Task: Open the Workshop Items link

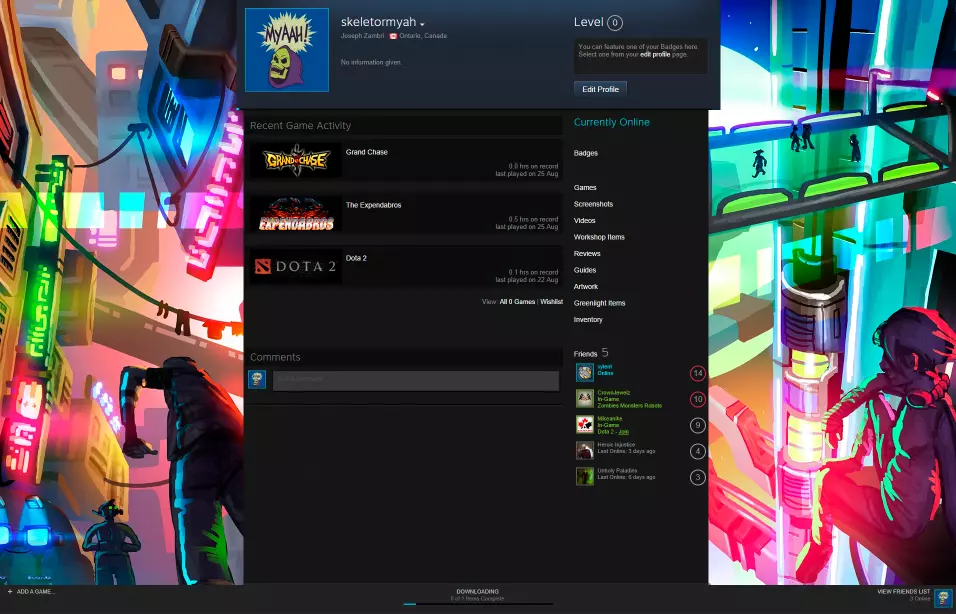Action: (x=599, y=237)
